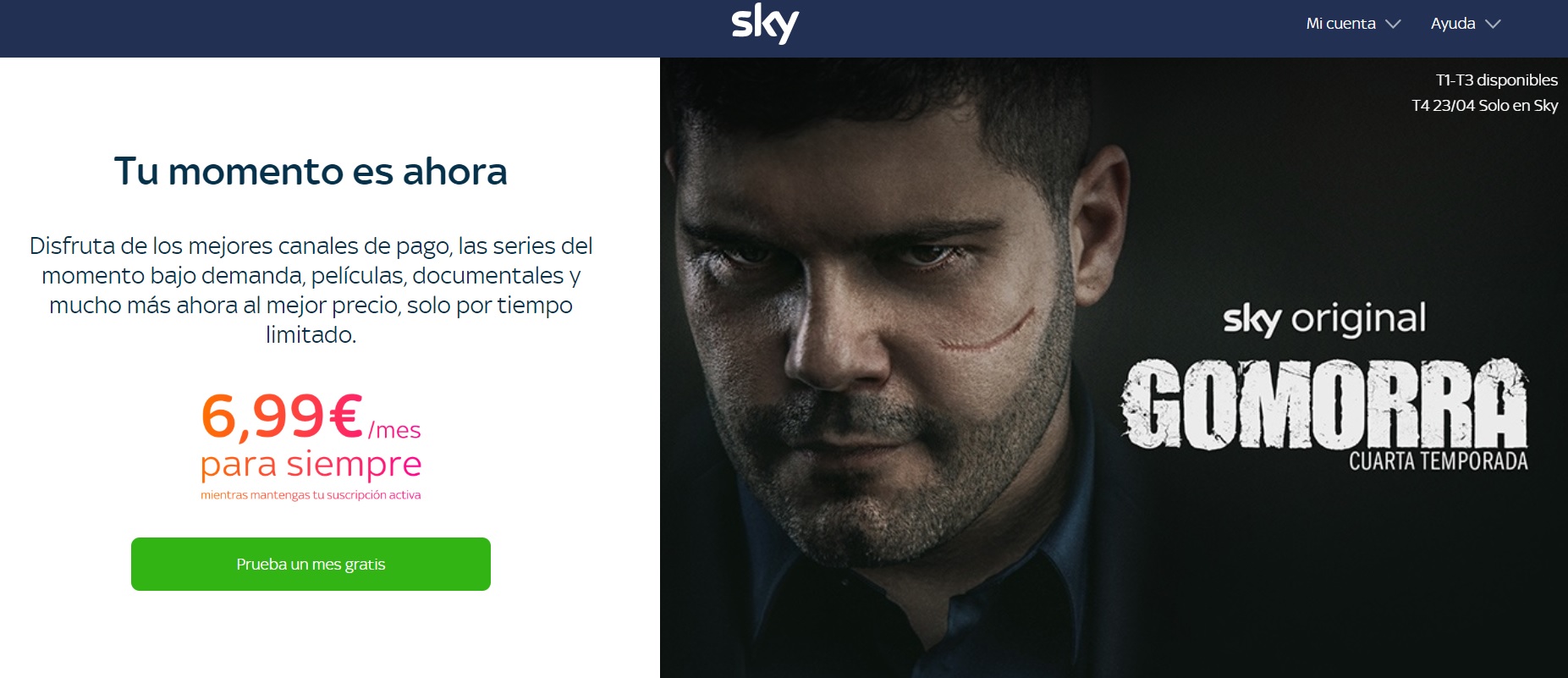Select the Gomorra title logo
This screenshot has height=678, width=1568.
point(1324,404)
